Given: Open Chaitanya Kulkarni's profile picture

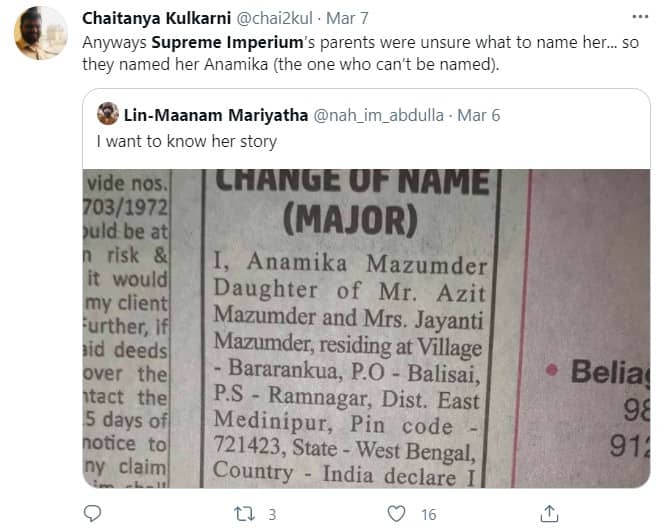Looking at the screenshot, I should (x=40, y=32).
